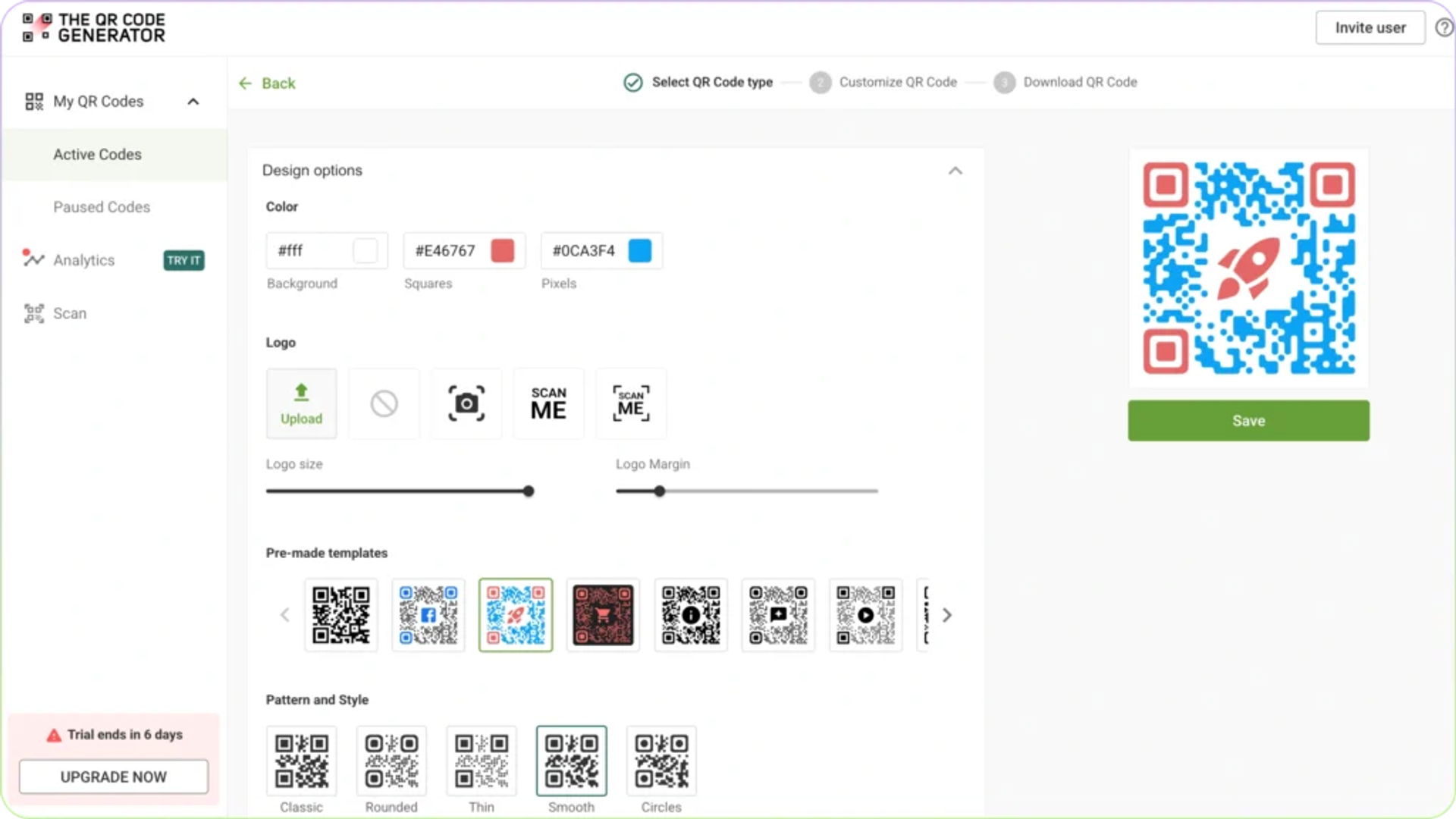Click the QR code preview image
Image resolution: width=1456 pixels, height=819 pixels.
pyautogui.click(x=1249, y=268)
